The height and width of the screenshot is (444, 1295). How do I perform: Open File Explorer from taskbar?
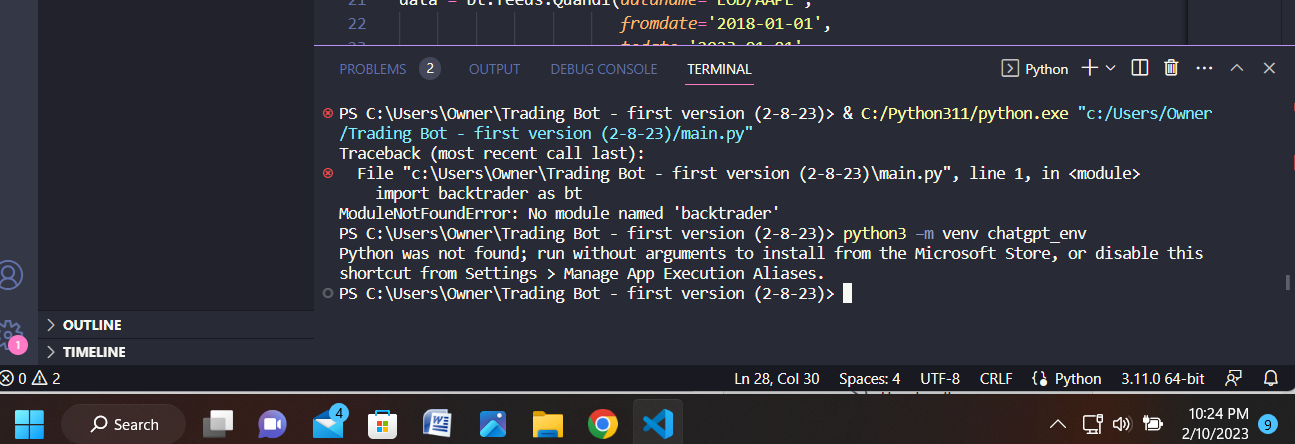pos(547,424)
